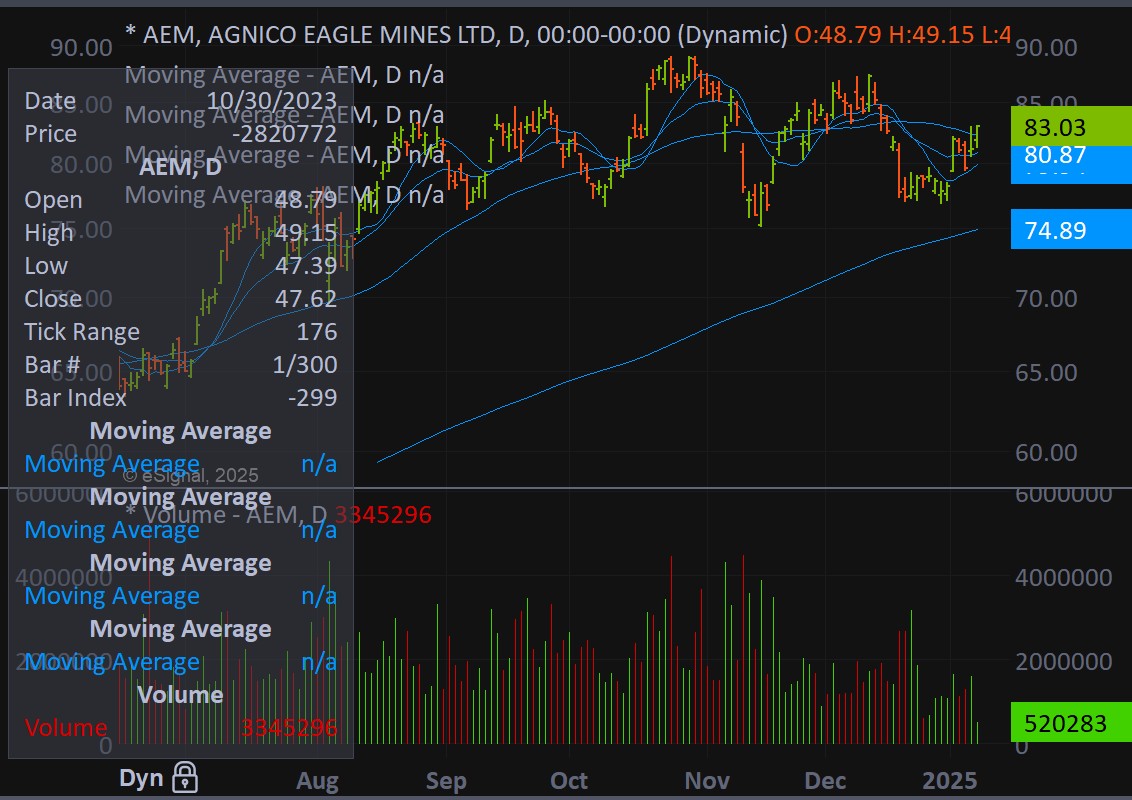
Task: Select the Close 47.62 row
Action: coord(180,298)
